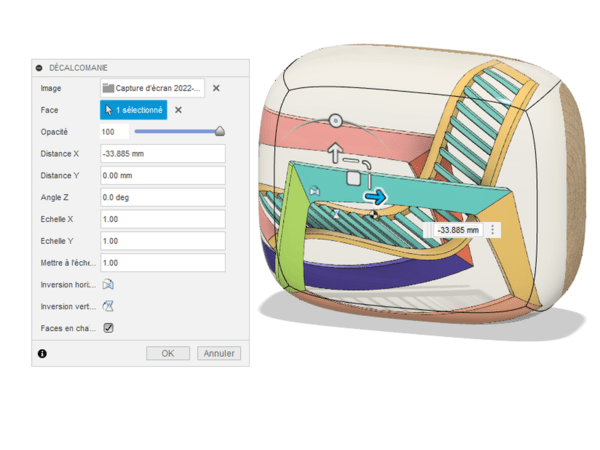Image resolution: width=600 pixels, height=450 pixels.
Task: Click the square planar move manipulator
Action: [353, 178]
